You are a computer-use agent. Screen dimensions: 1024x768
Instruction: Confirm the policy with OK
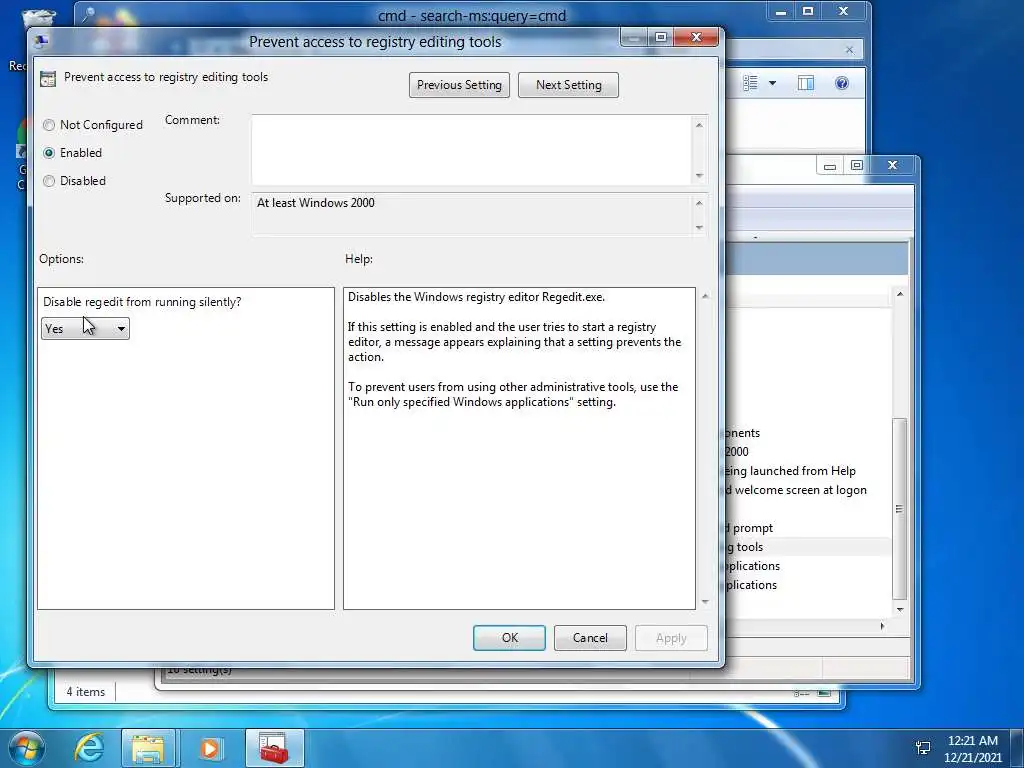click(x=509, y=638)
